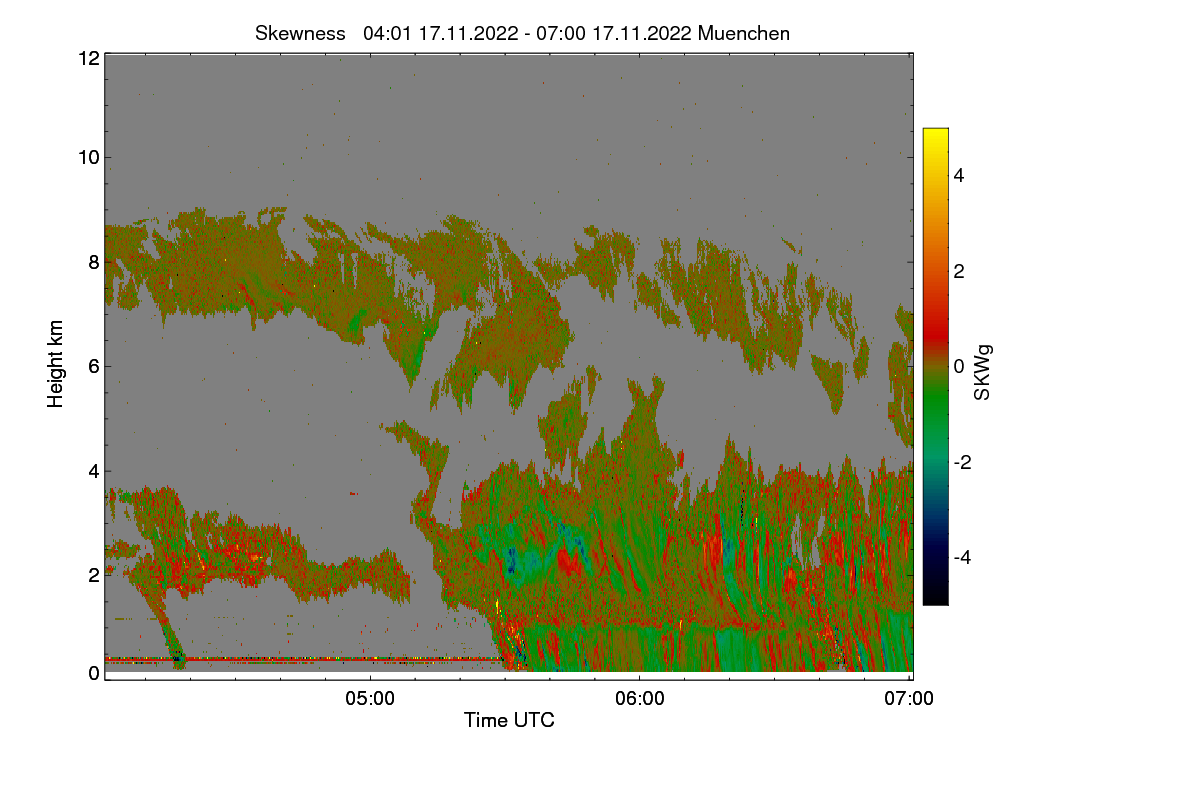Click the yellow top of the colorbar
Viewport: 1200px width, 800px height.
click(x=935, y=136)
